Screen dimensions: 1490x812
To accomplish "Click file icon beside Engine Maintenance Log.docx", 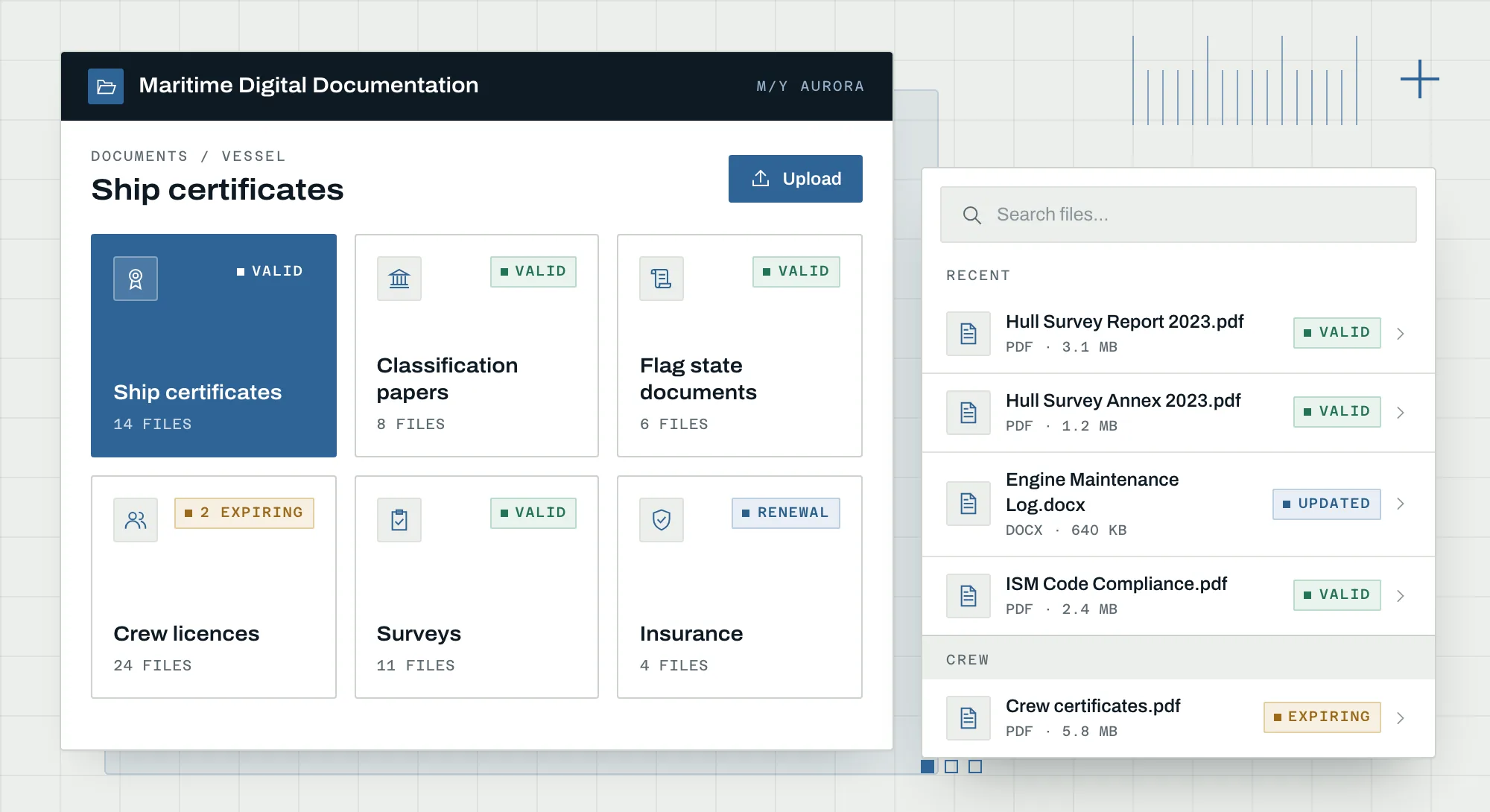I will pos(968,504).
